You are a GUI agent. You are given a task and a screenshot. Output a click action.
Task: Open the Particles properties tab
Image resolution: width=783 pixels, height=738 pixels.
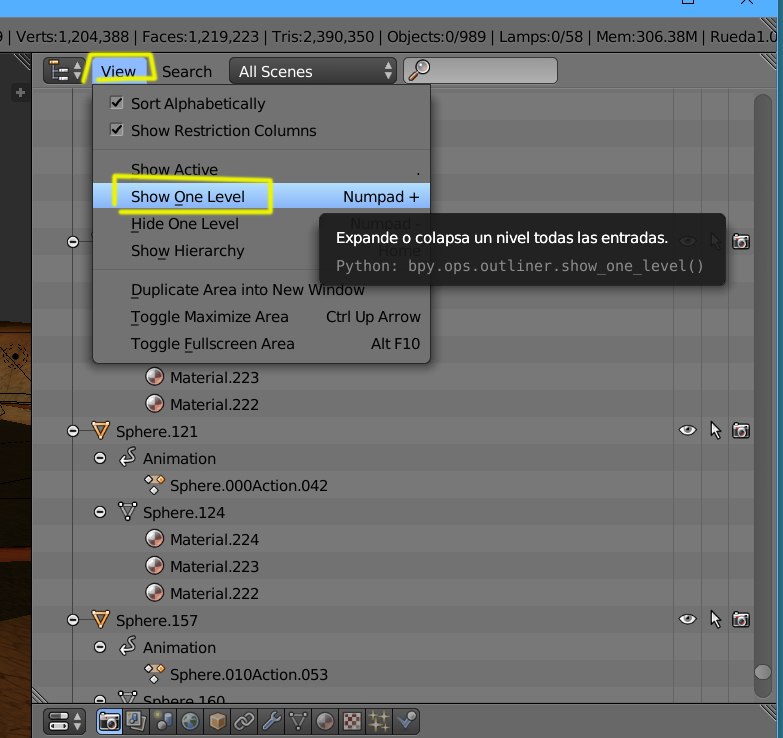[x=379, y=722]
